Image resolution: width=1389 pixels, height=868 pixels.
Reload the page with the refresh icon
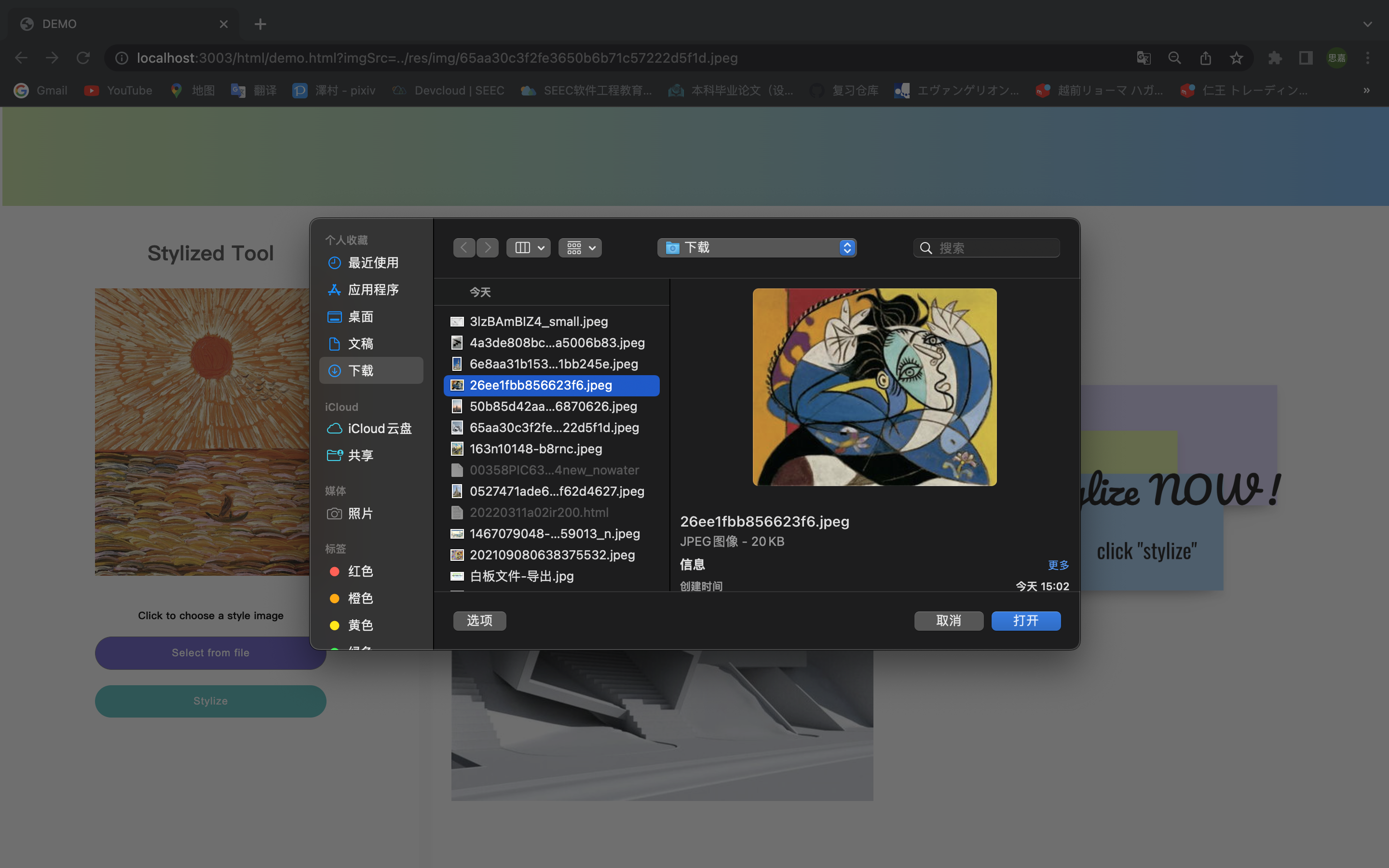pyautogui.click(x=83, y=58)
